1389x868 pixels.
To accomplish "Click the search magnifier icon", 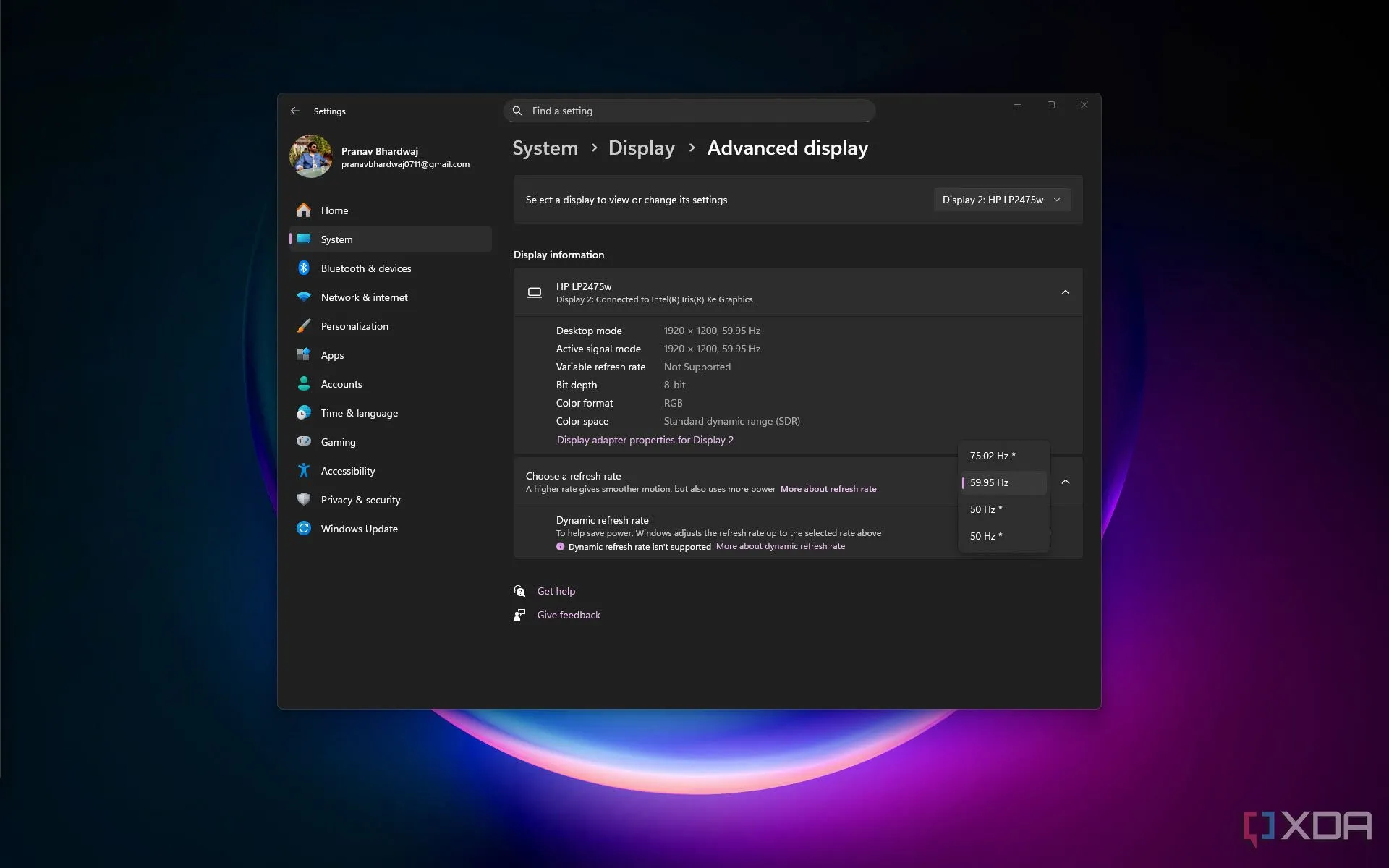I will pyautogui.click(x=517, y=111).
